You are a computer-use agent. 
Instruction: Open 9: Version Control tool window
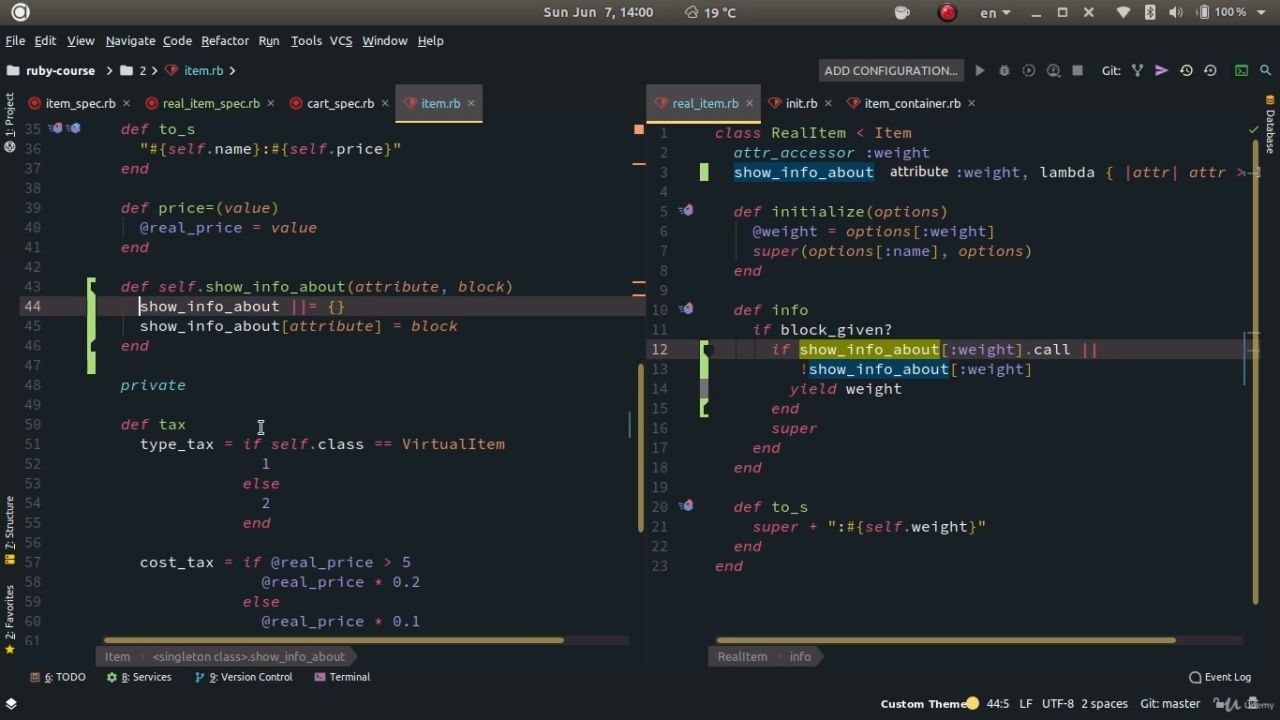tap(243, 677)
